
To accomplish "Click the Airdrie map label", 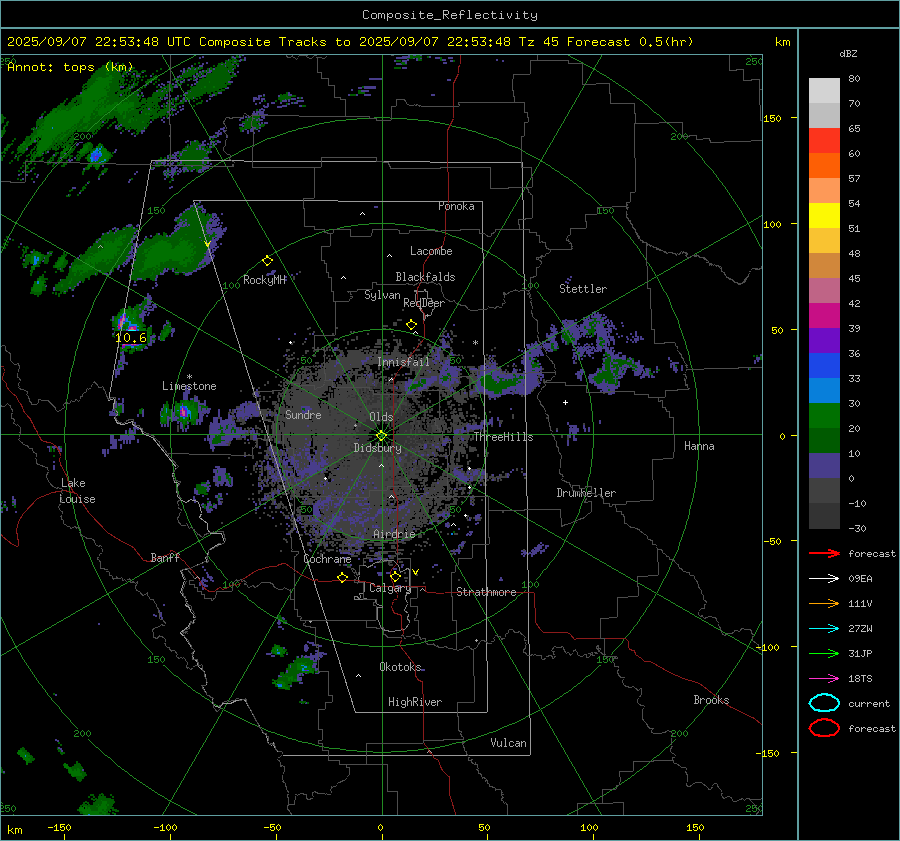I will 394,534.
